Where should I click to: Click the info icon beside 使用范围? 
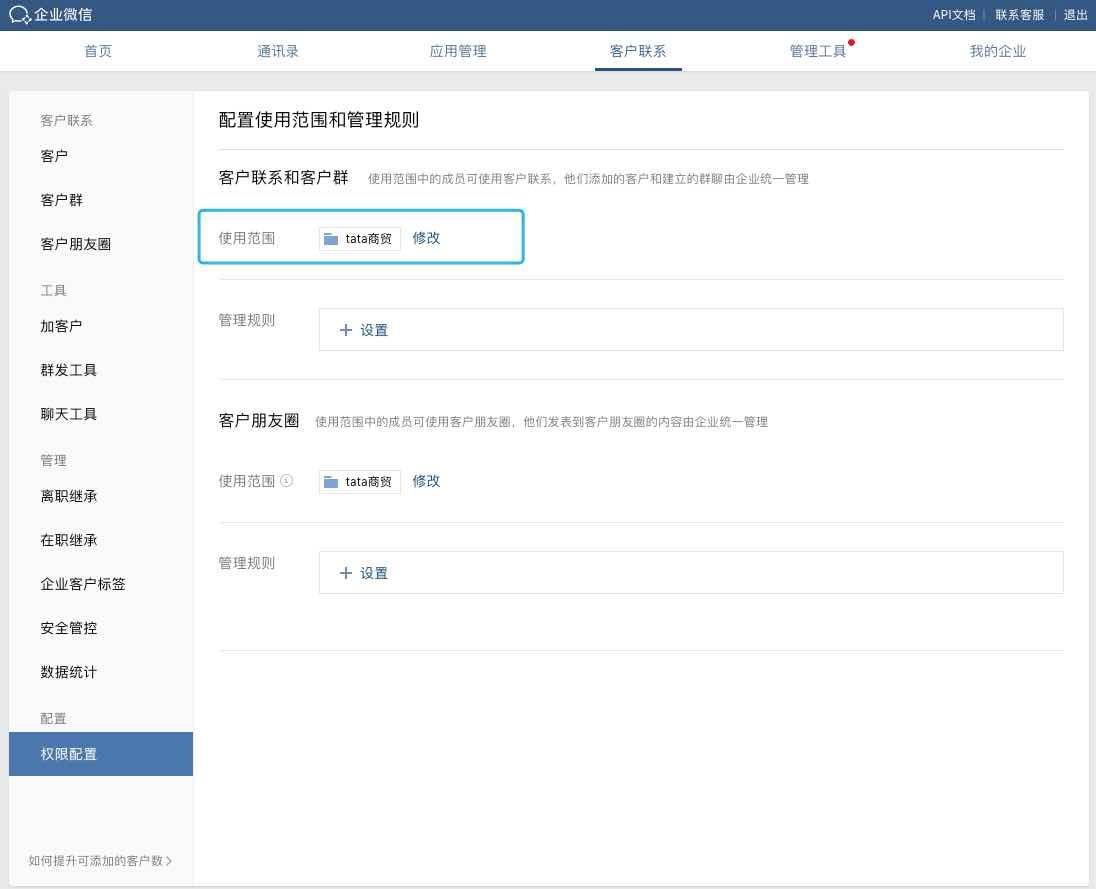[287, 481]
